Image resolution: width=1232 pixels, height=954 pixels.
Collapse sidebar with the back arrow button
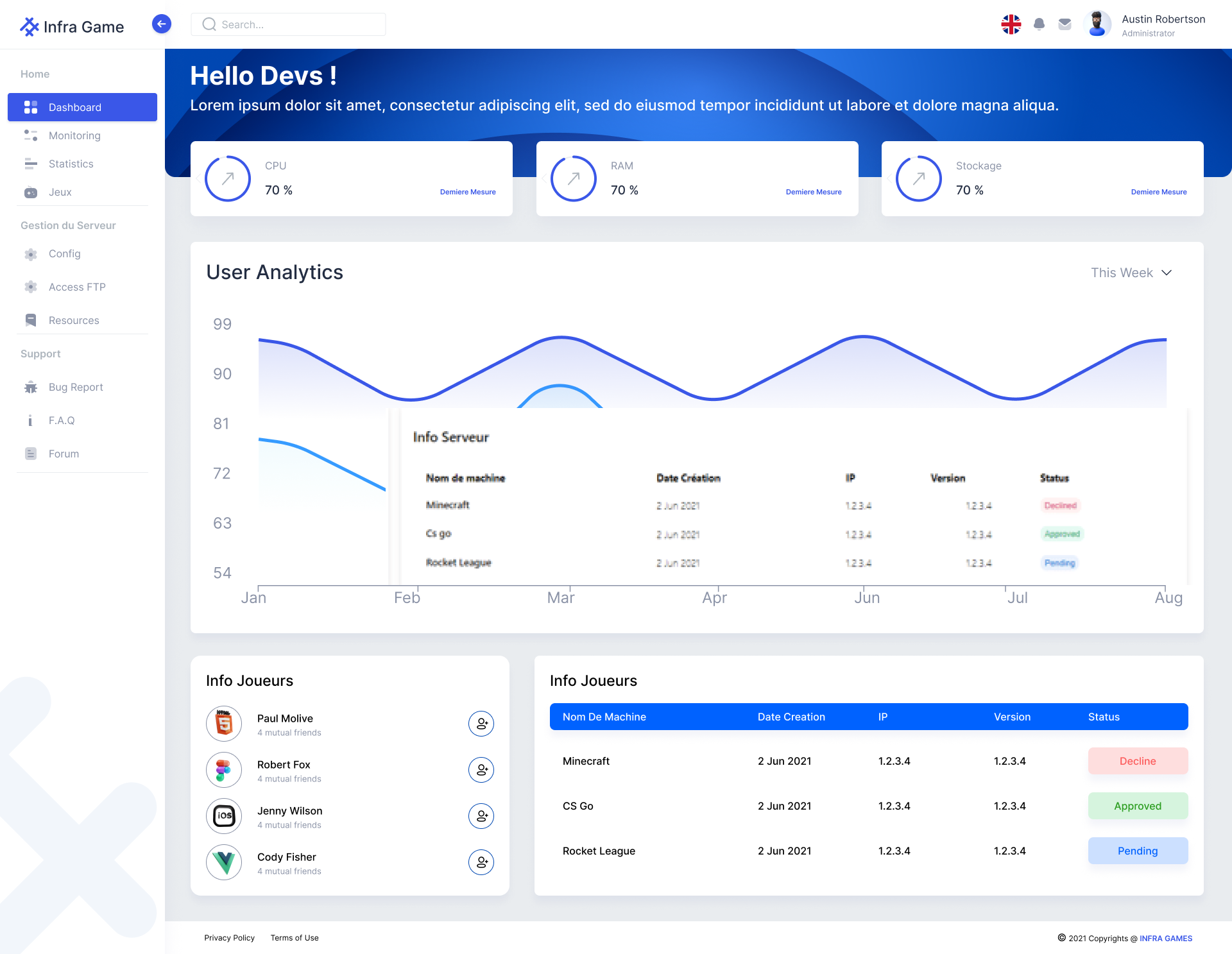tap(162, 24)
